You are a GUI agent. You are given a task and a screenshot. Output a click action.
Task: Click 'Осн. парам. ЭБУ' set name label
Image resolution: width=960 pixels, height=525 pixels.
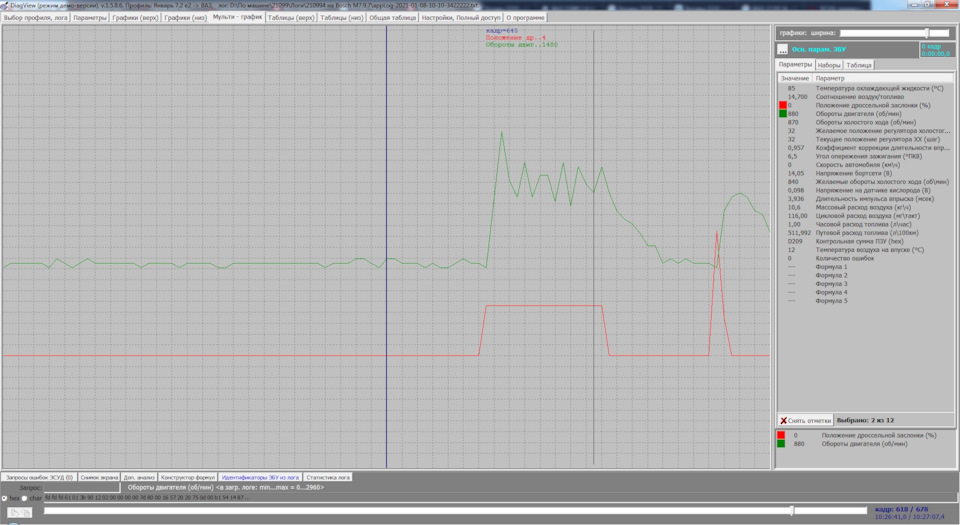(819, 50)
